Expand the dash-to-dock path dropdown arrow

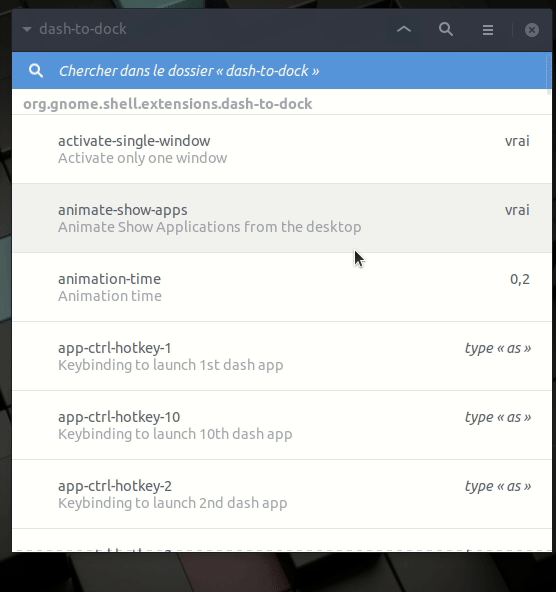(26, 29)
